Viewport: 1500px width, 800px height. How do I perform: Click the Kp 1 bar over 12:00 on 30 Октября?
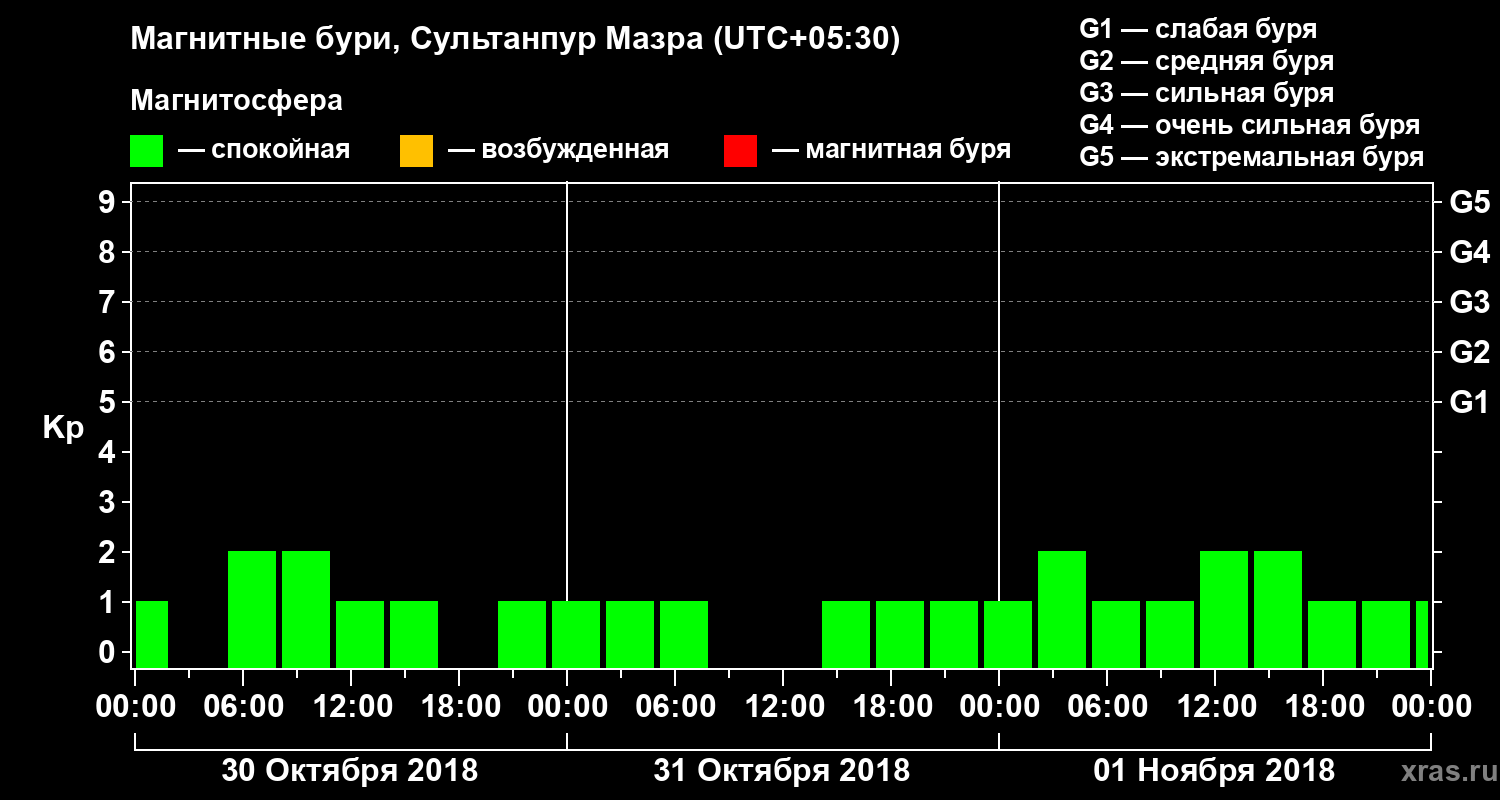[x=360, y=634]
